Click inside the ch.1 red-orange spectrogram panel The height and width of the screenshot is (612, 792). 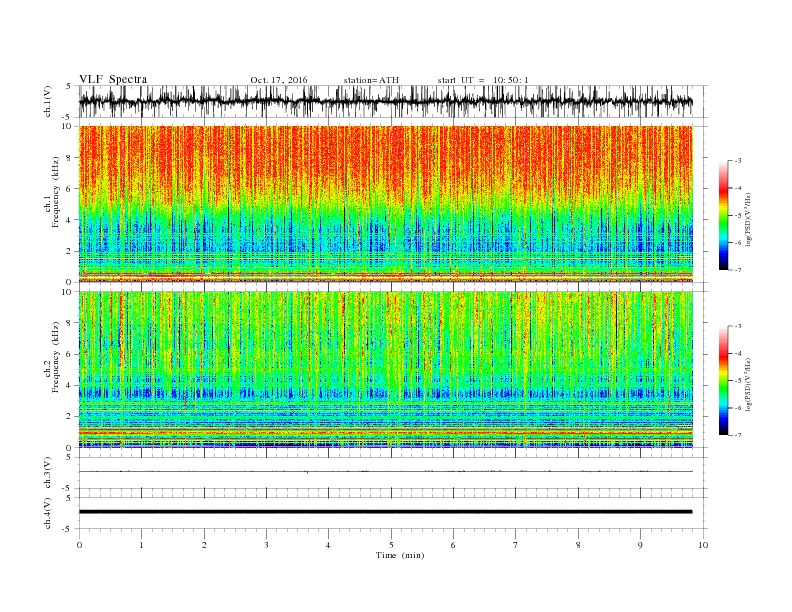click(386, 204)
